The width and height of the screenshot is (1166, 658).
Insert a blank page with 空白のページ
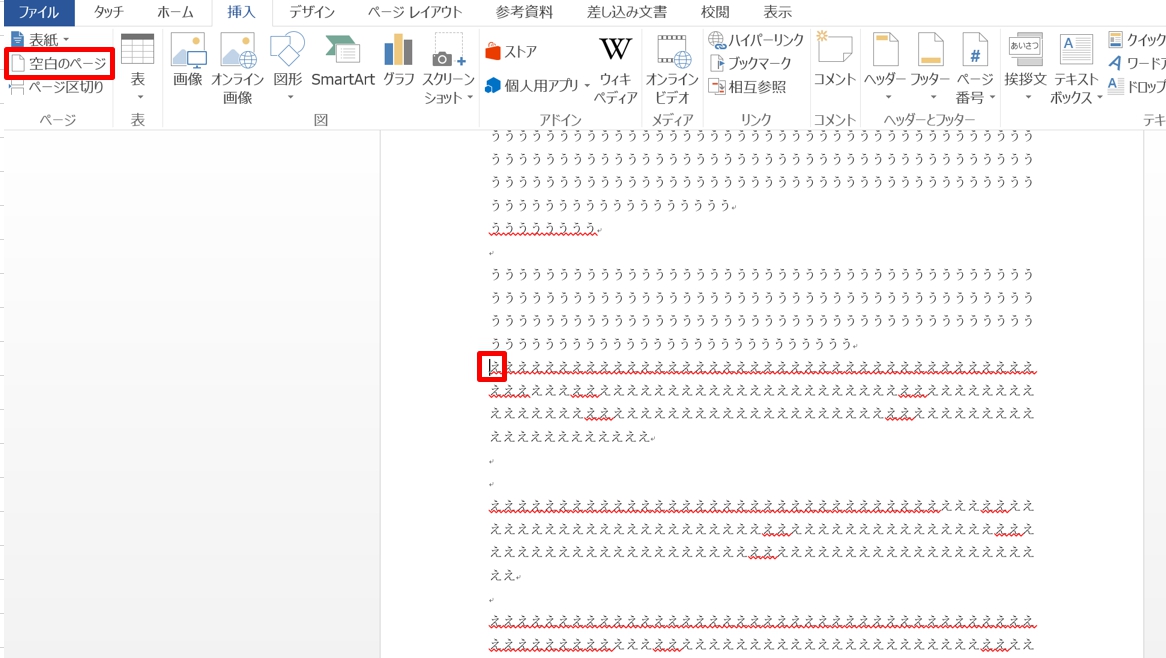(59, 64)
